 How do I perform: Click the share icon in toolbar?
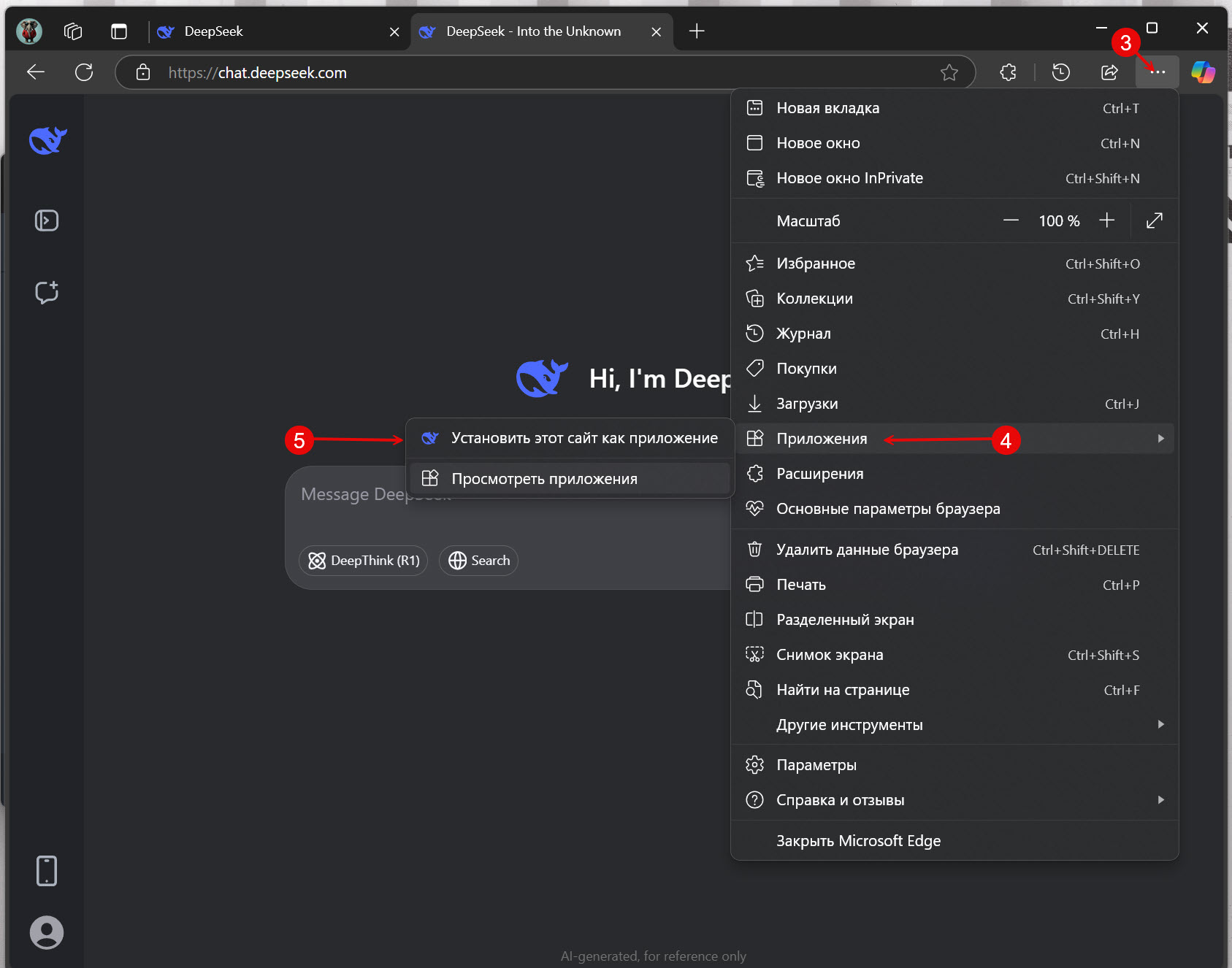click(x=1109, y=72)
